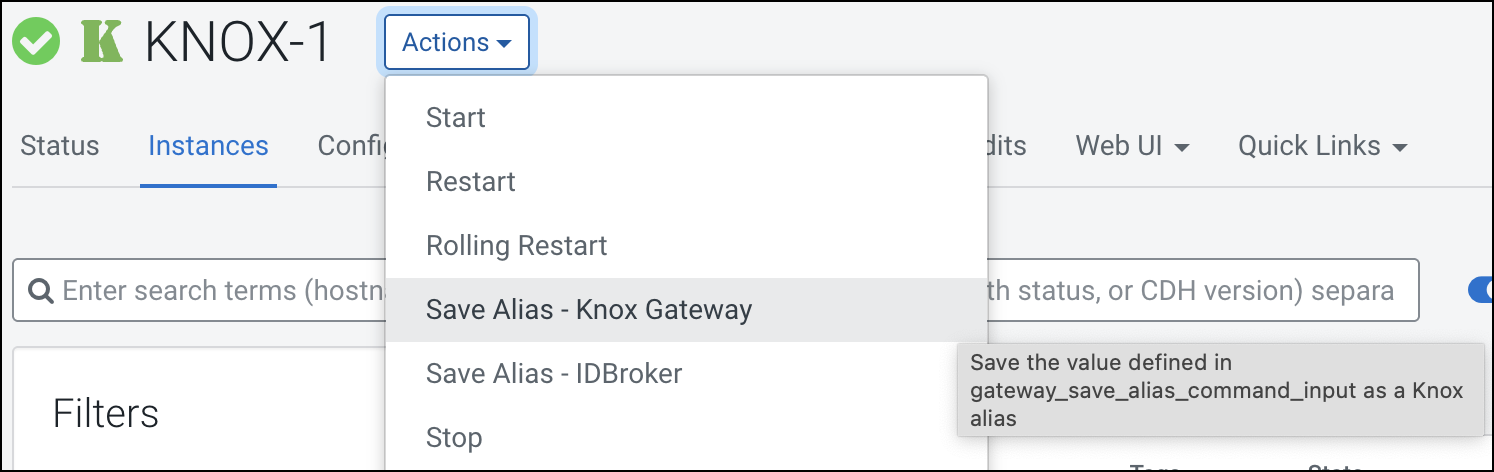1494x472 pixels.
Task: Open the Actions dropdown button
Action: coord(457,42)
